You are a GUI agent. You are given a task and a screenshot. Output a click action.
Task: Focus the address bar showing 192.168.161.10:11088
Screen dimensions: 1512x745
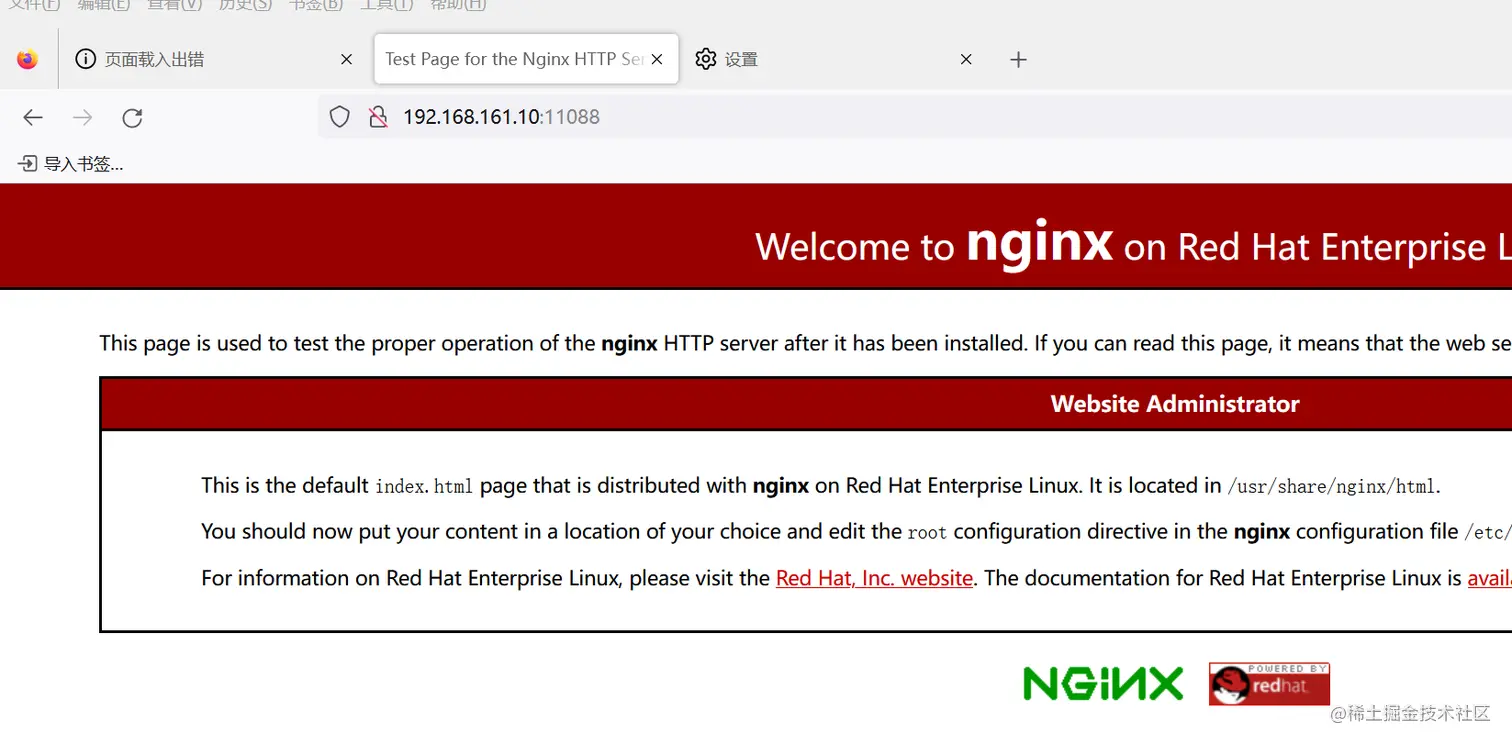[x=915, y=117]
